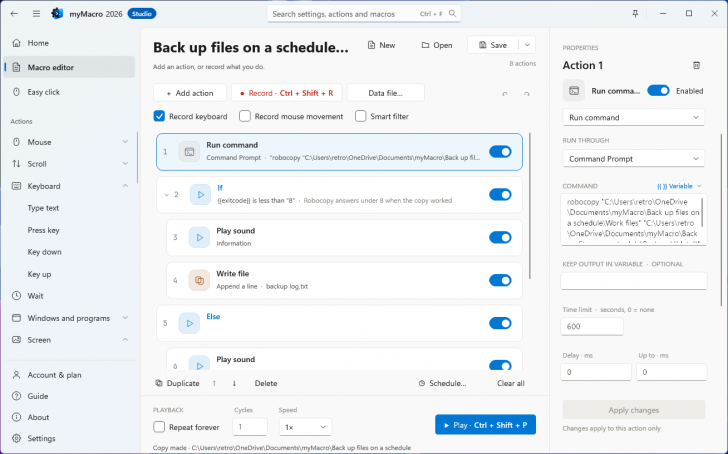The height and width of the screenshot is (454, 728).
Task: Open the Schedule dialog
Action: coord(442,383)
